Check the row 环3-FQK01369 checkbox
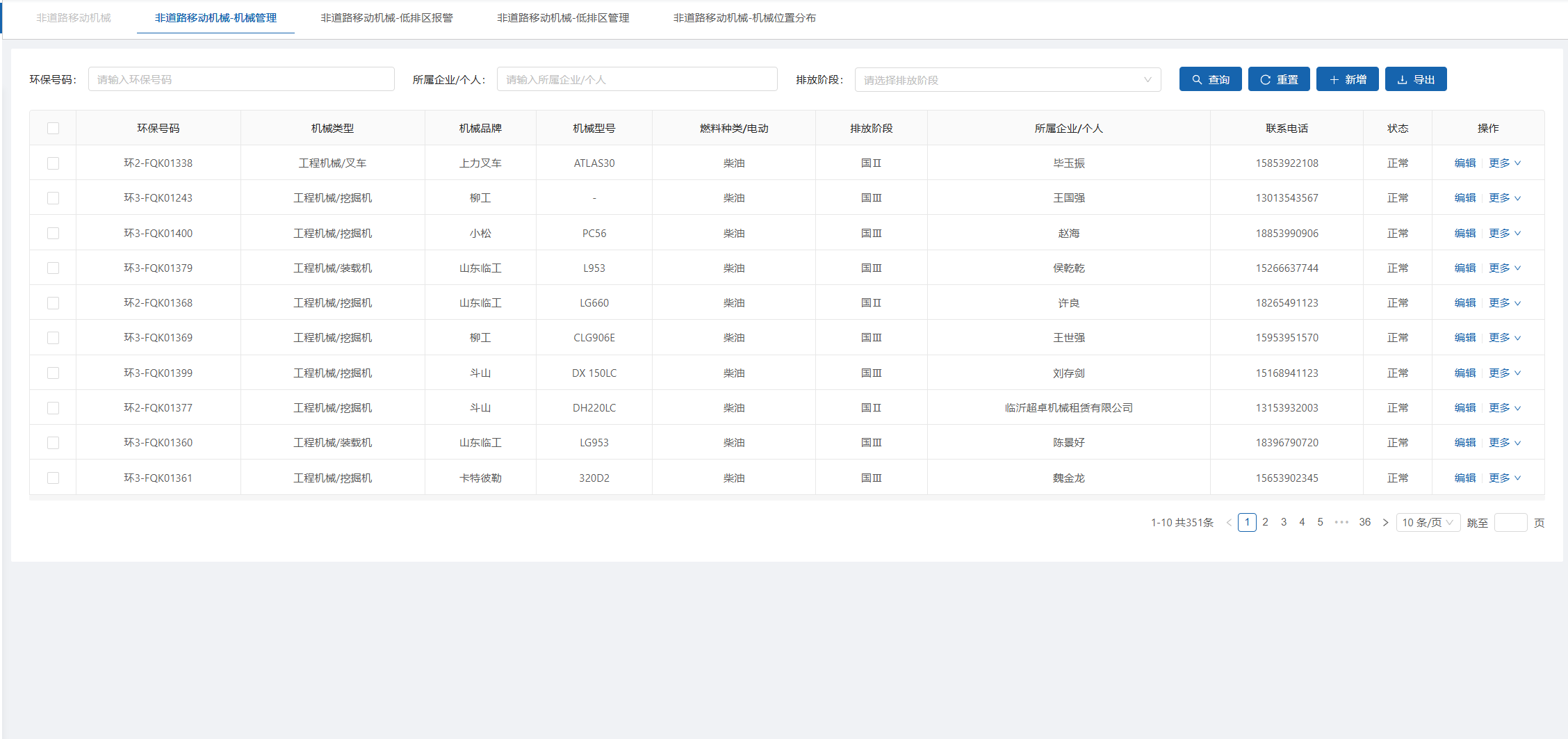Viewport: 1568px width, 739px height. point(53,337)
